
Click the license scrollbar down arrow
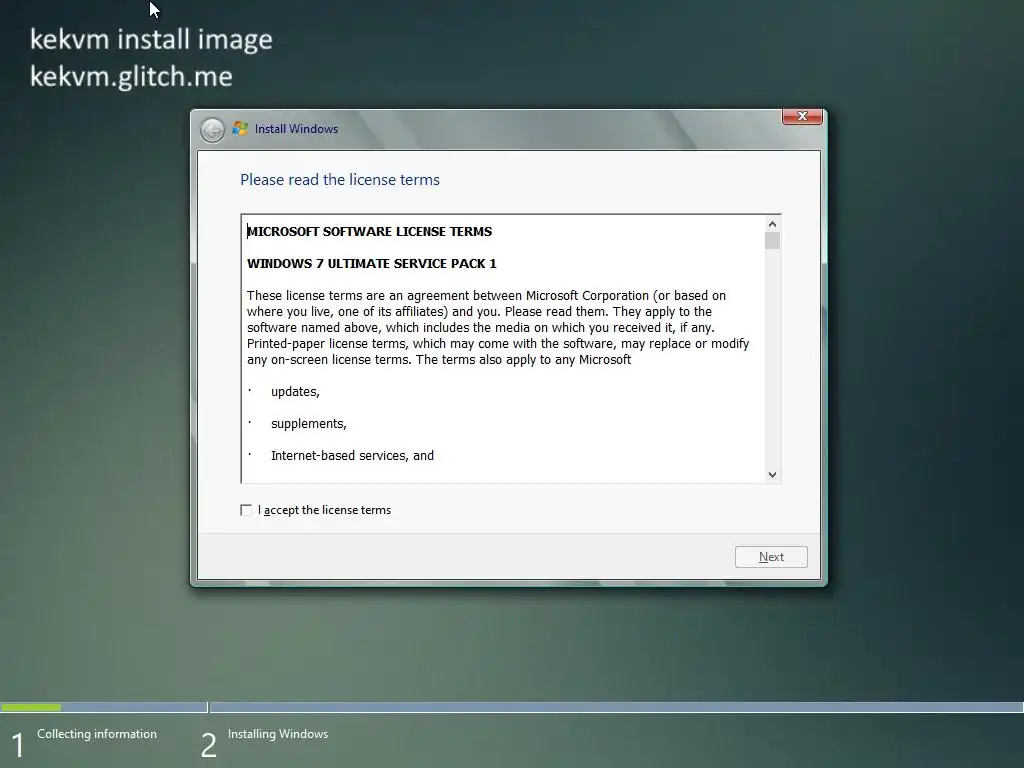[773, 475]
